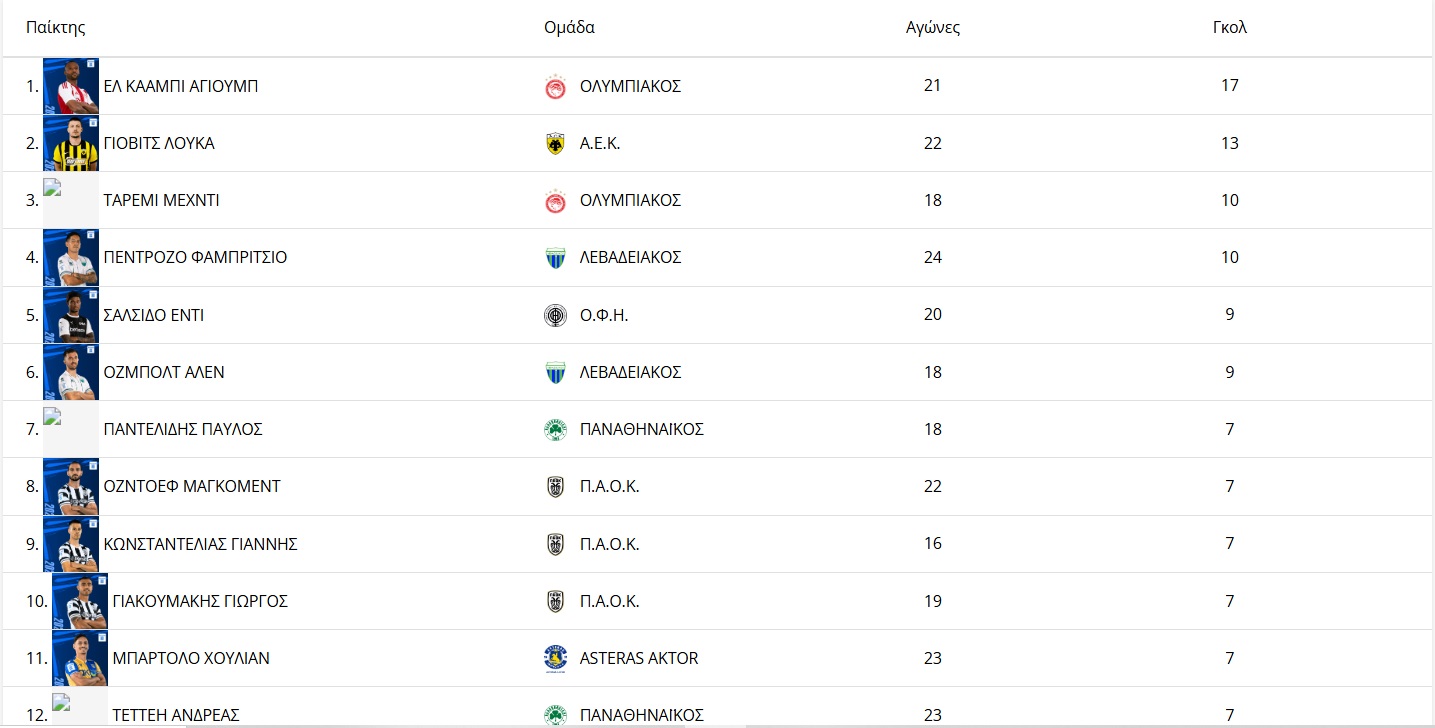Open Γιόβιτς Λούκα's player photo

coord(71,143)
